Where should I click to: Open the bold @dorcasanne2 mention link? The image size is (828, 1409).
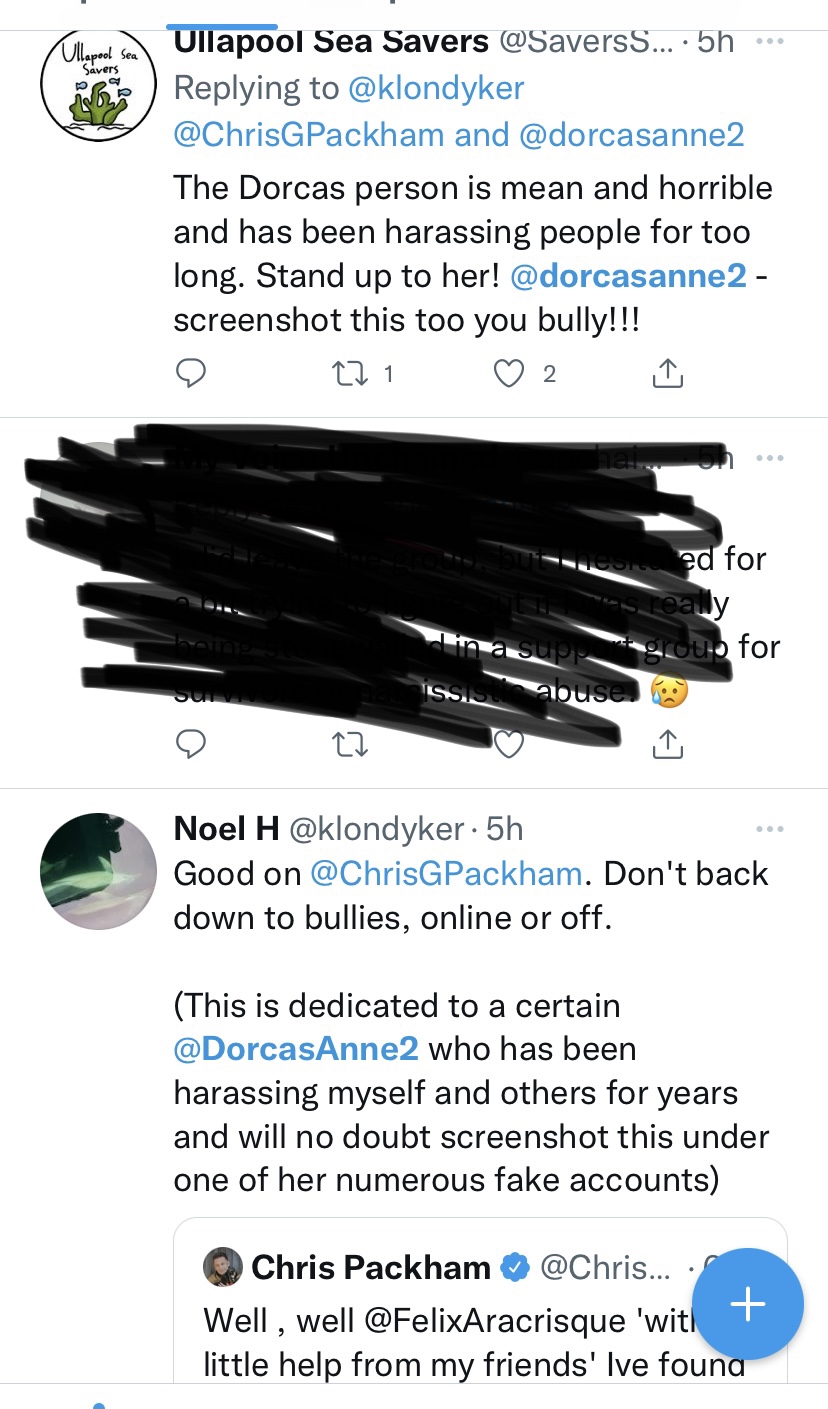click(x=628, y=276)
